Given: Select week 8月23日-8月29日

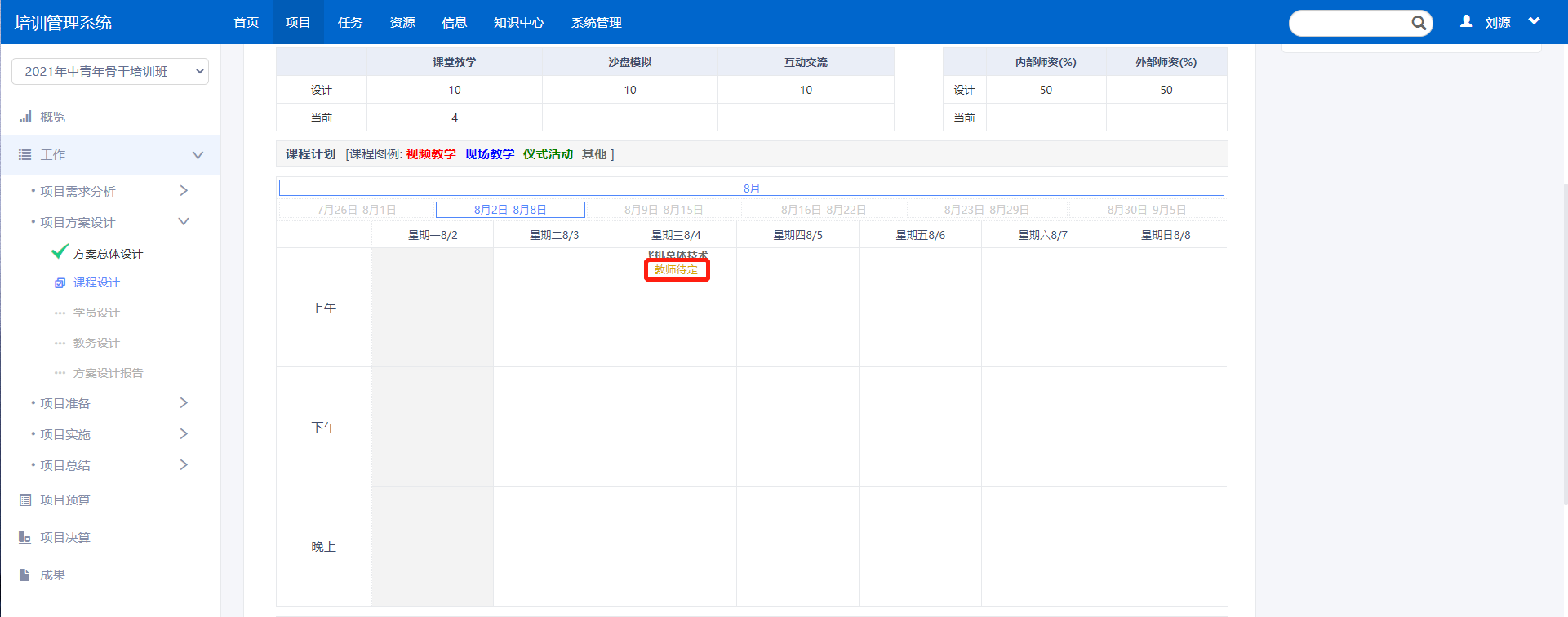Looking at the screenshot, I should (x=987, y=210).
